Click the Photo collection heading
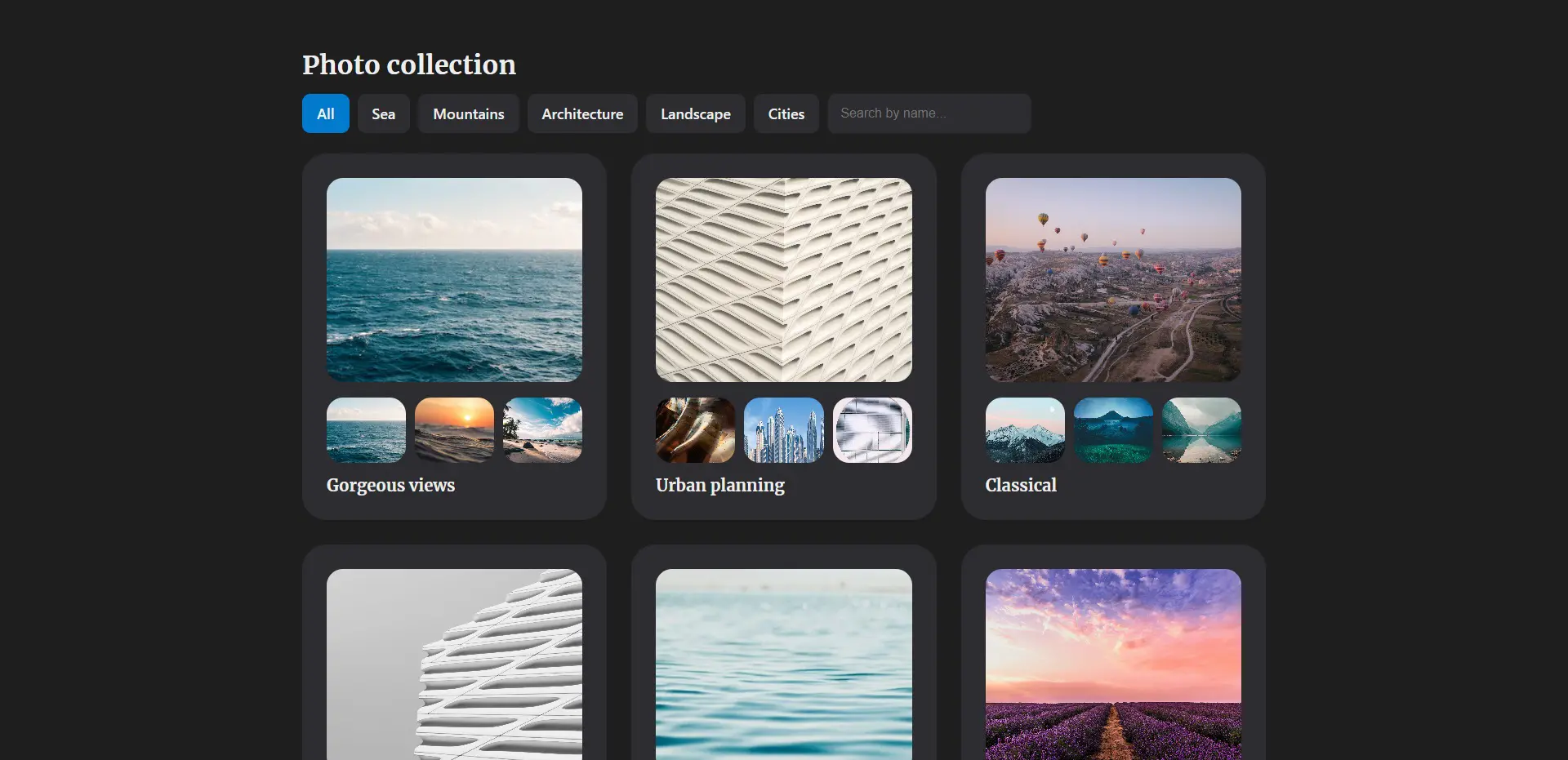The height and width of the screenshot is (760, 1568). tap(409, 64)
